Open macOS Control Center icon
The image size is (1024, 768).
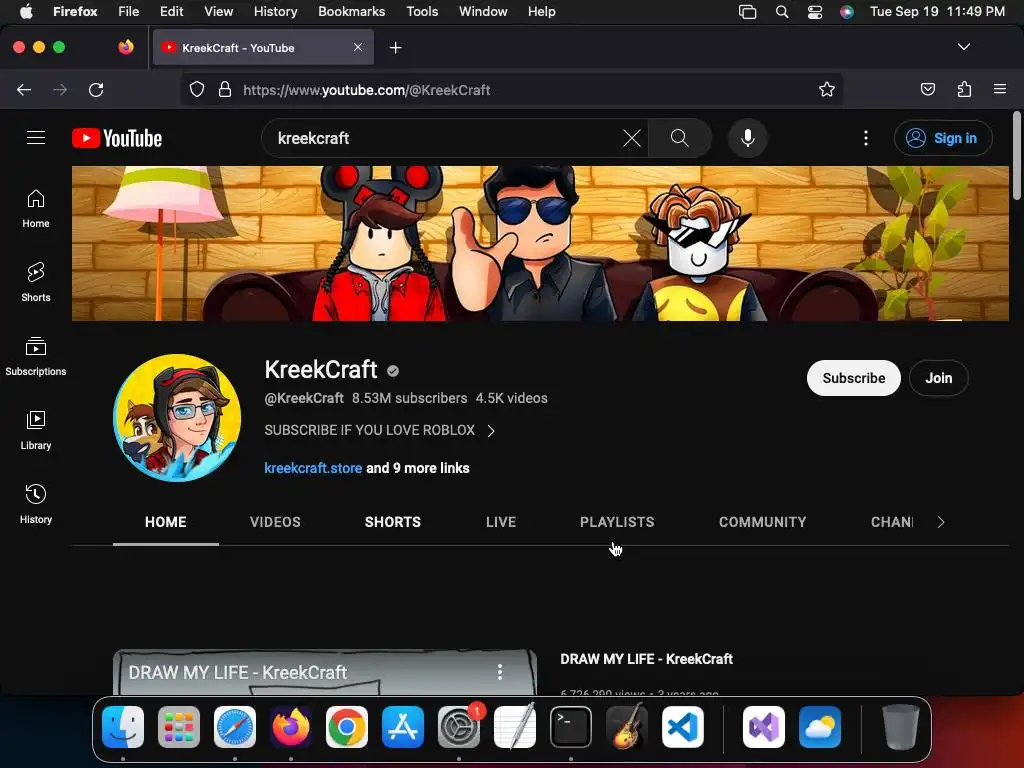(814, 12)
